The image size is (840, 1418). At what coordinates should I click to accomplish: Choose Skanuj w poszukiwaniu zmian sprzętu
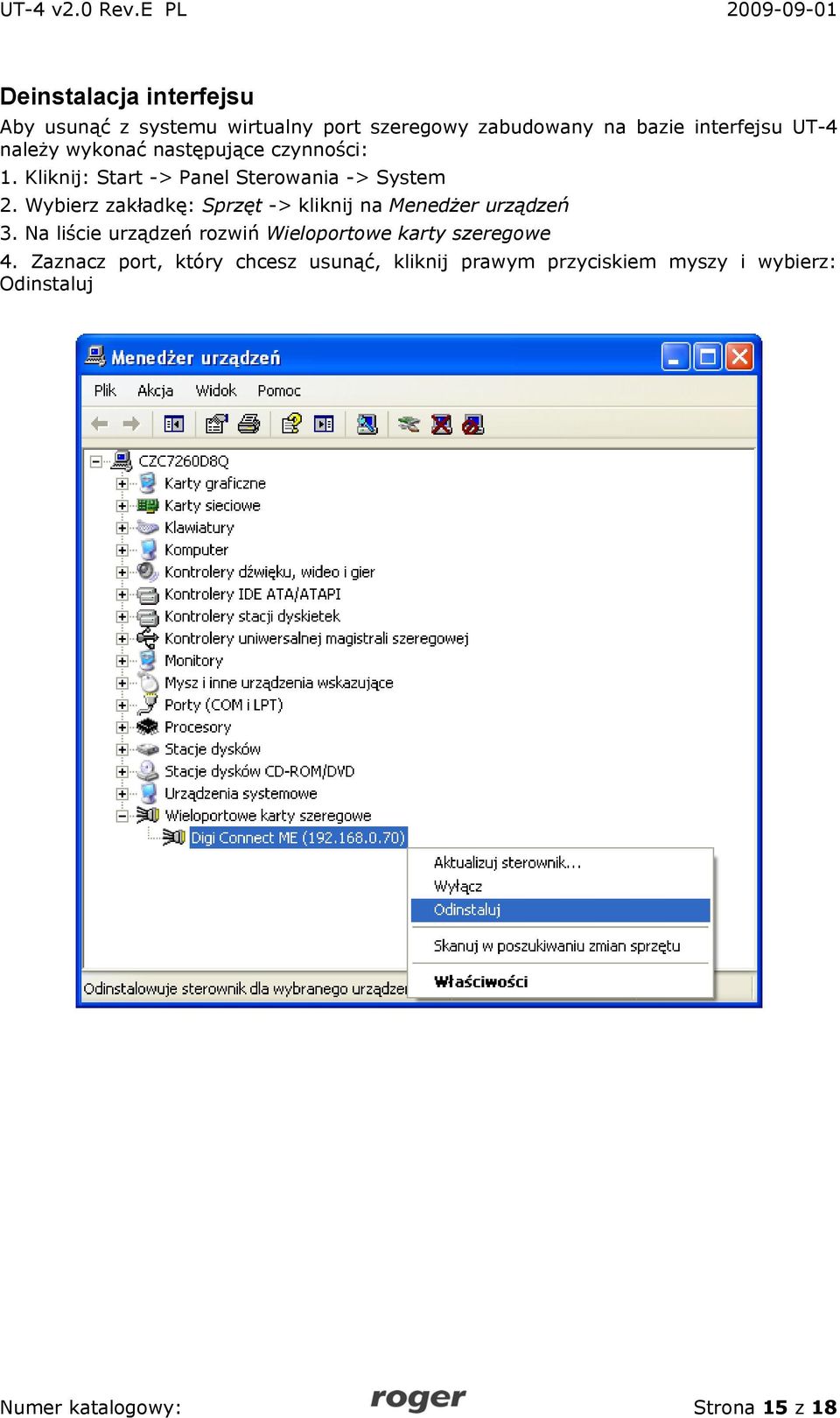(x=560, y=945)
